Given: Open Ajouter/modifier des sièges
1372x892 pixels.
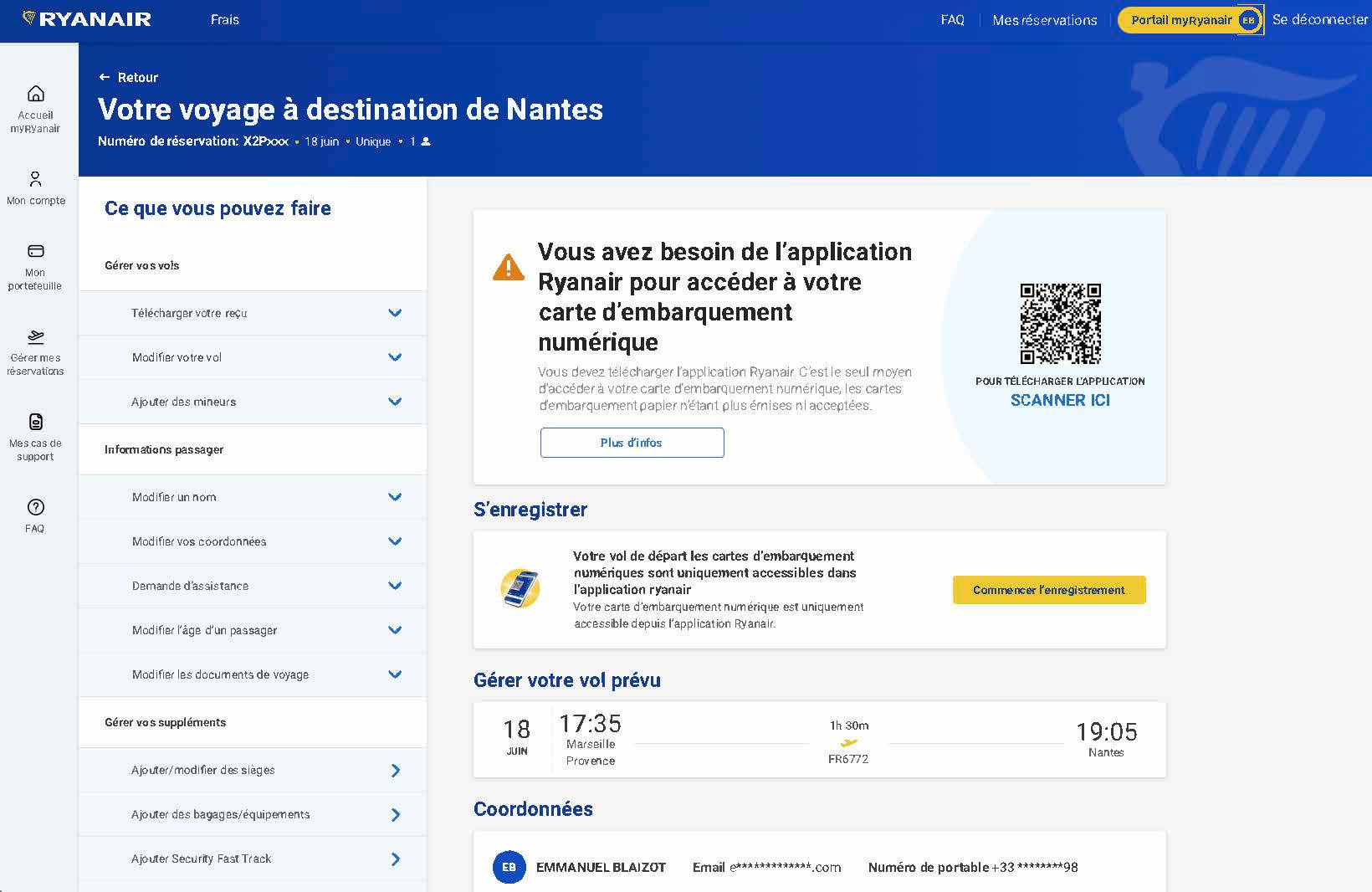Looking at the screenshot, I should [253, 770].
